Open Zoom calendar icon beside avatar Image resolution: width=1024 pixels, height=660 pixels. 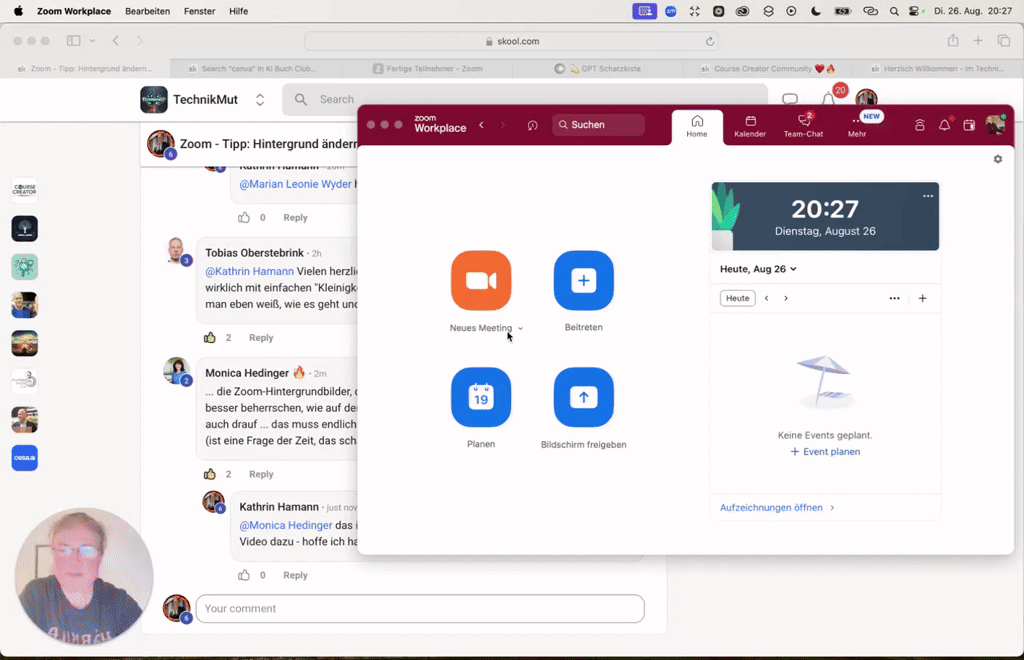(969, 125)
